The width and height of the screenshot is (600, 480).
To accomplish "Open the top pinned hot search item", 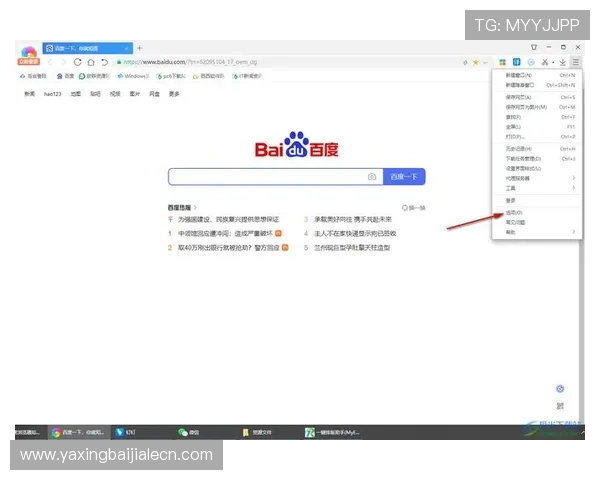I will click(228, 219).
